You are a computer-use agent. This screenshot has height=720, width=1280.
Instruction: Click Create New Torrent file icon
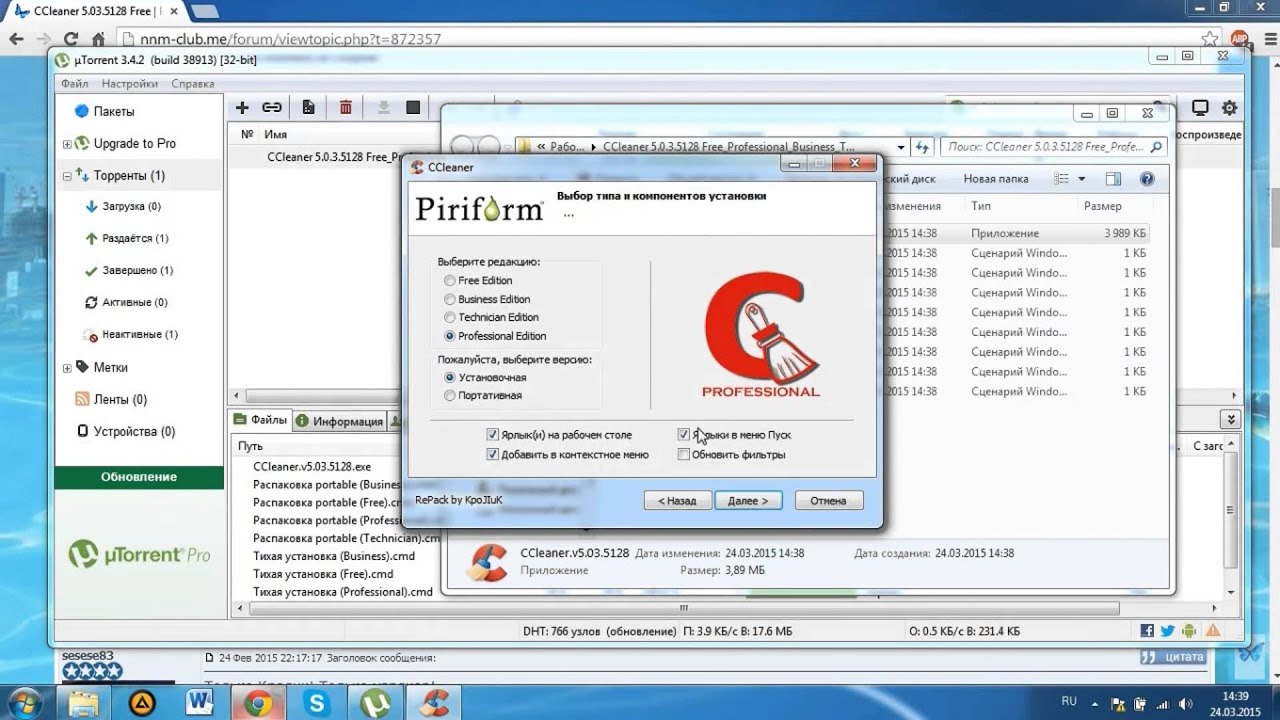308,107
